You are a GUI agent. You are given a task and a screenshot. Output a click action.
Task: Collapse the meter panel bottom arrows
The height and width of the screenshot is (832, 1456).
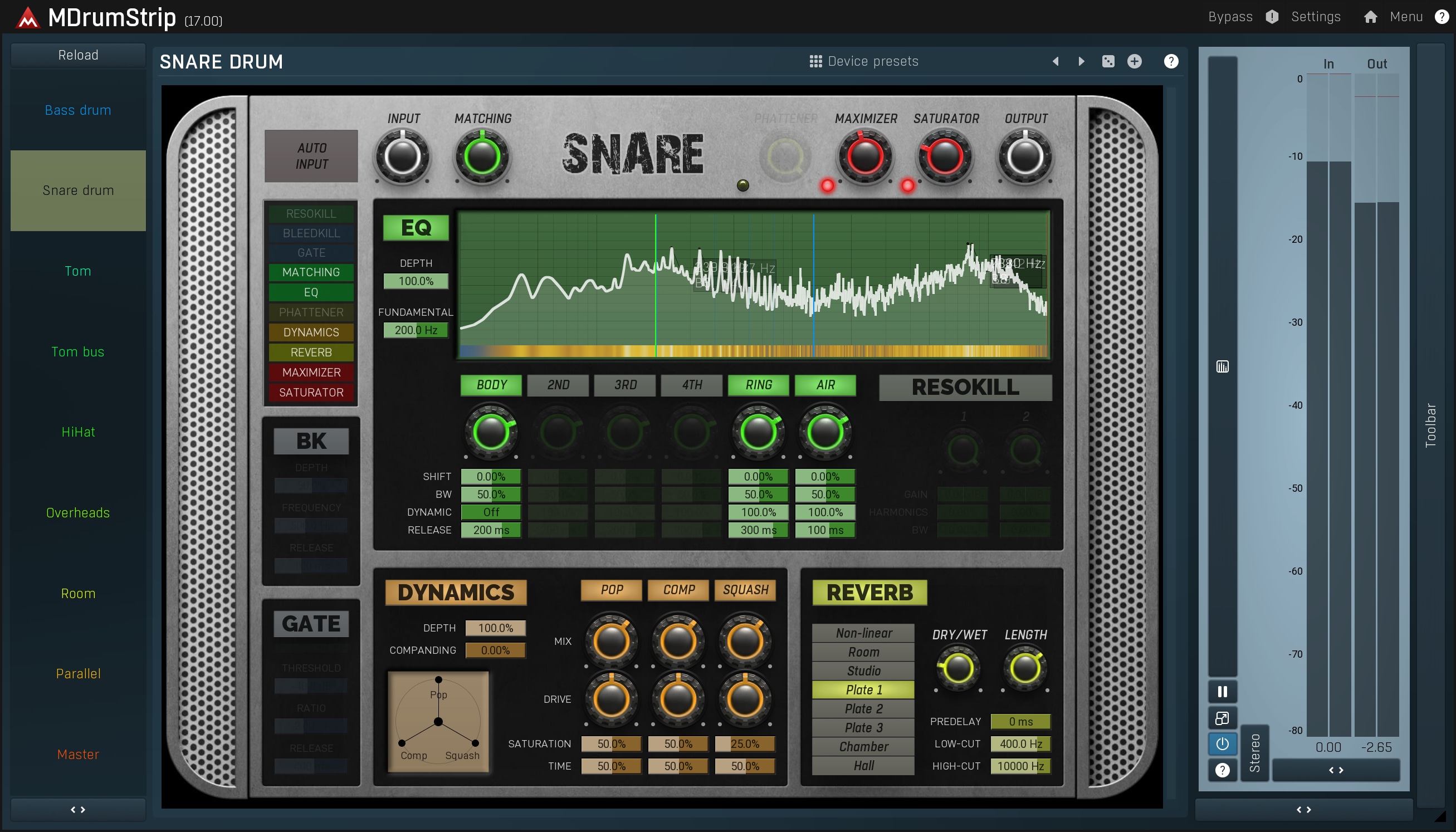(1303, 809)
